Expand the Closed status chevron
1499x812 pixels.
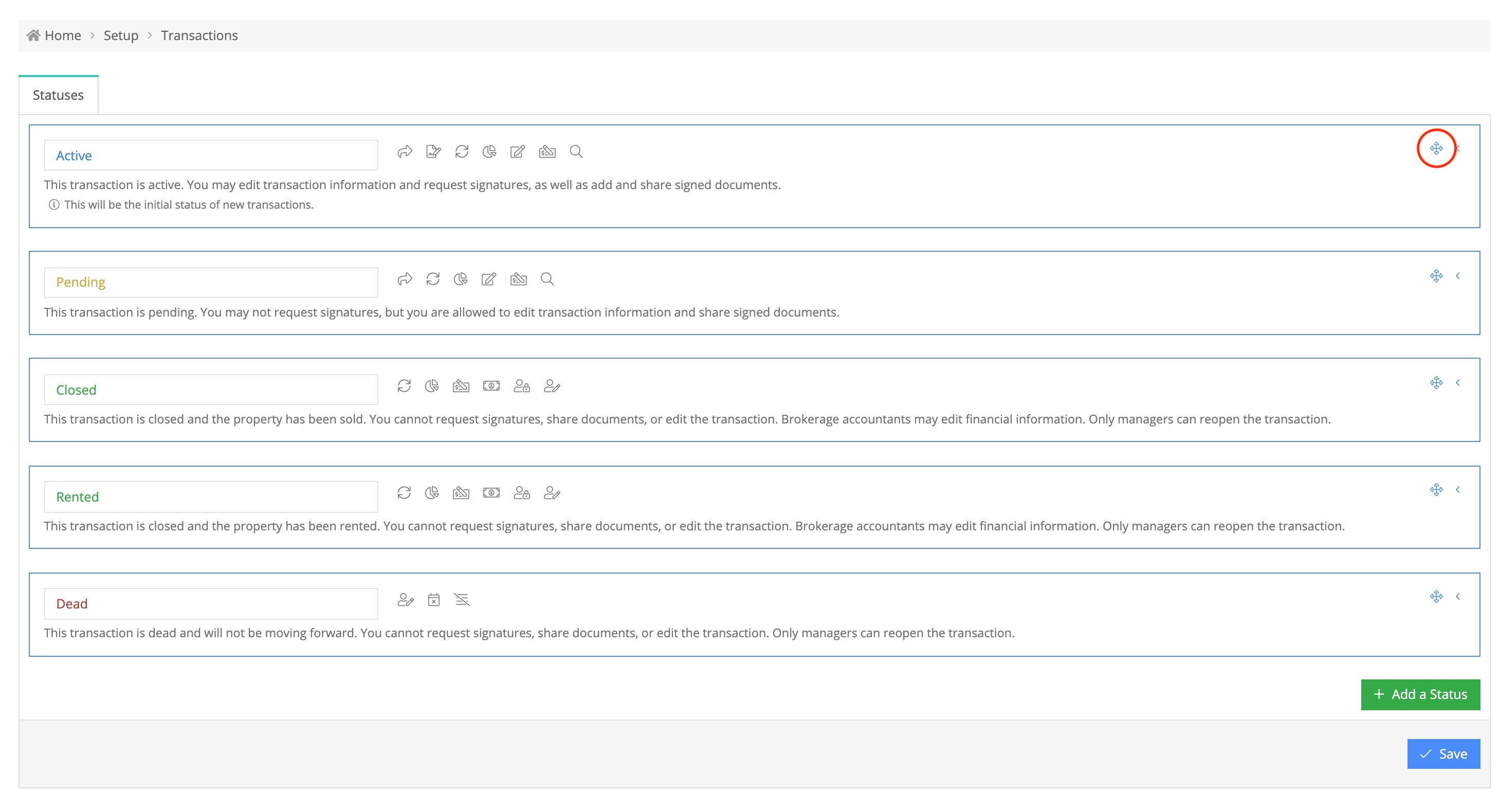pos(1458,383)
